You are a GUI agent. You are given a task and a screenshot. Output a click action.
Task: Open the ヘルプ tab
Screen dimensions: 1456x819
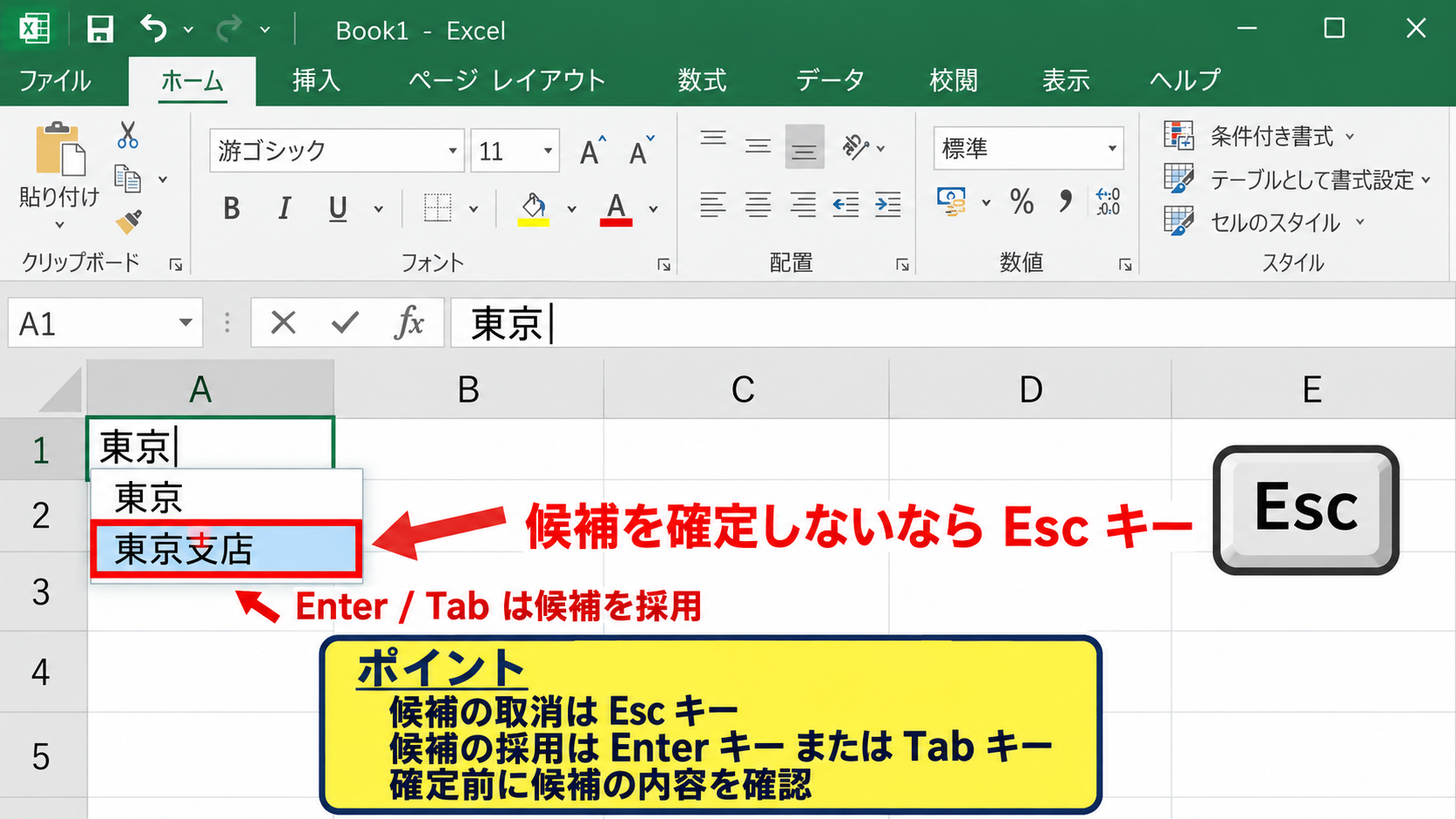tap(1185, 81)
